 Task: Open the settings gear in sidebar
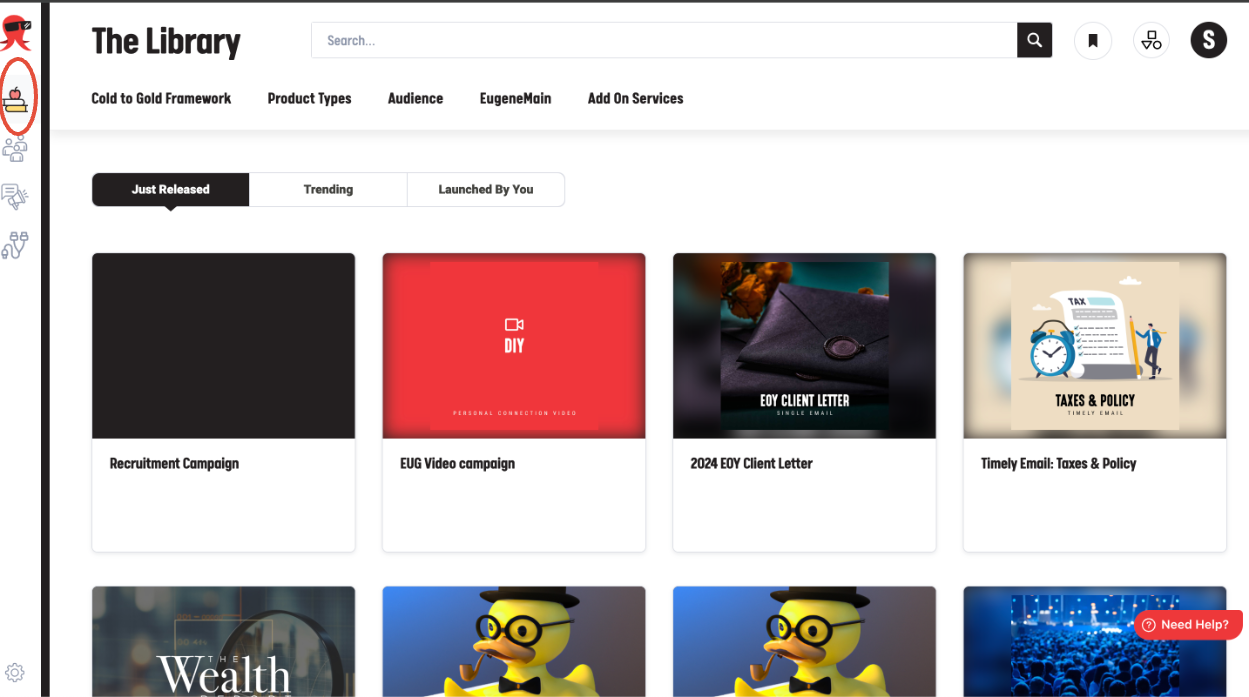click(x=15, y=673)
